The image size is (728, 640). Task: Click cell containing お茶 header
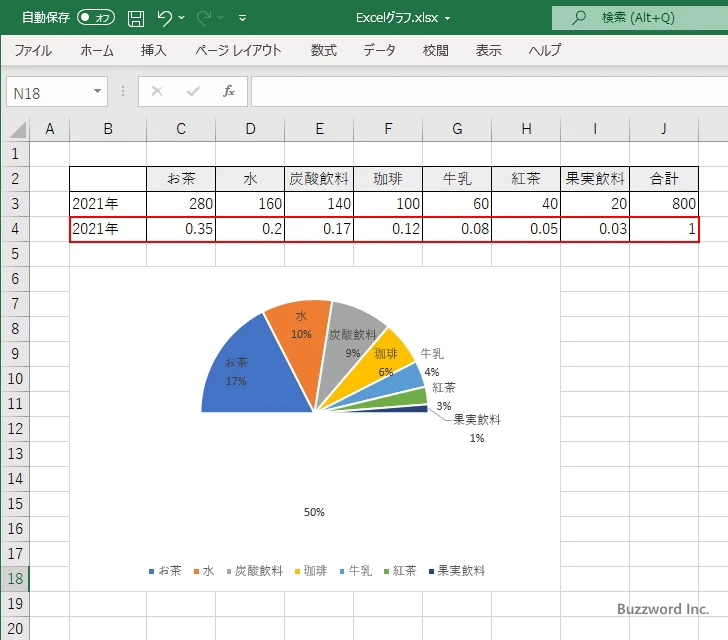(x=181, y=179)
